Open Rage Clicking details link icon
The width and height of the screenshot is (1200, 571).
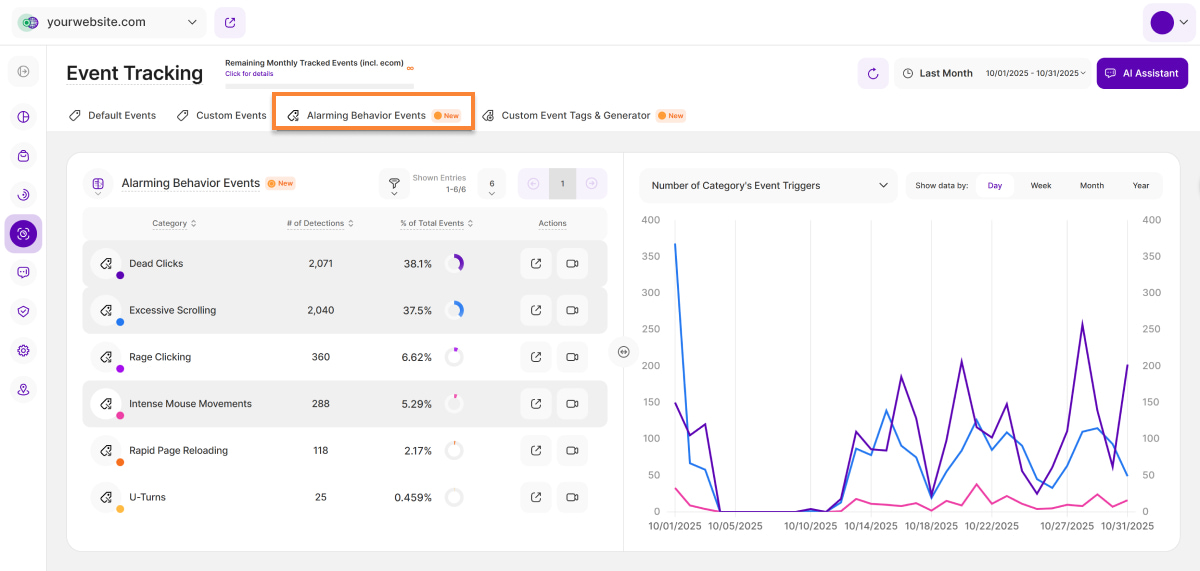click(x=536, y=357)
